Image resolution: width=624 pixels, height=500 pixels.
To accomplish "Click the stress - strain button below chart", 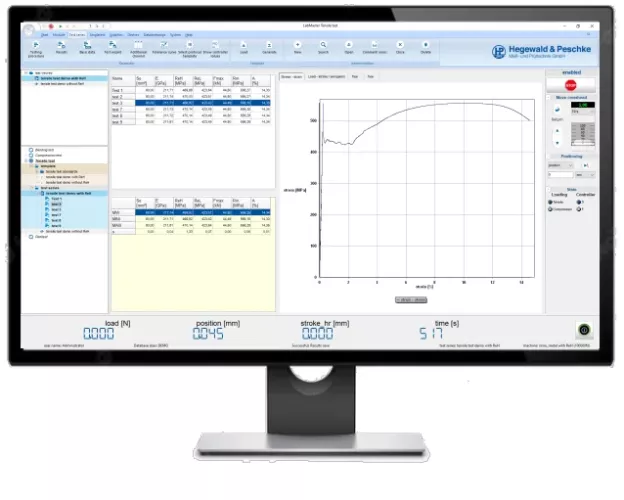I will click(x=411, y=298).
